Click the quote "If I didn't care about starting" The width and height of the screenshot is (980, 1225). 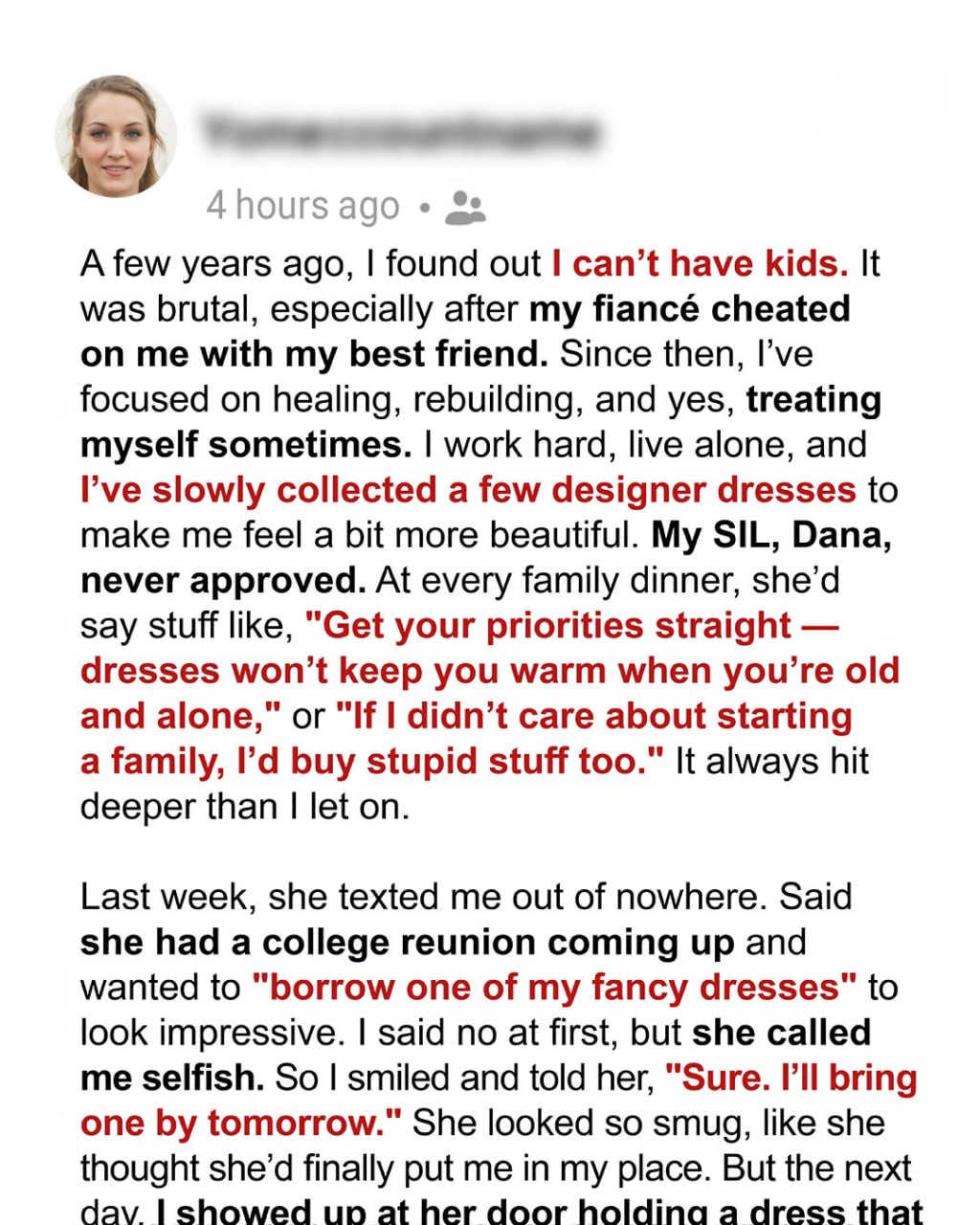click(x=593, y=716)
